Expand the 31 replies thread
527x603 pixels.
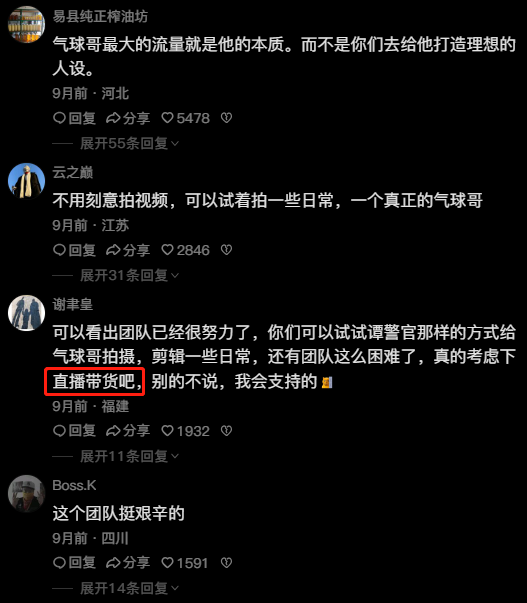(x=129, y=275)
